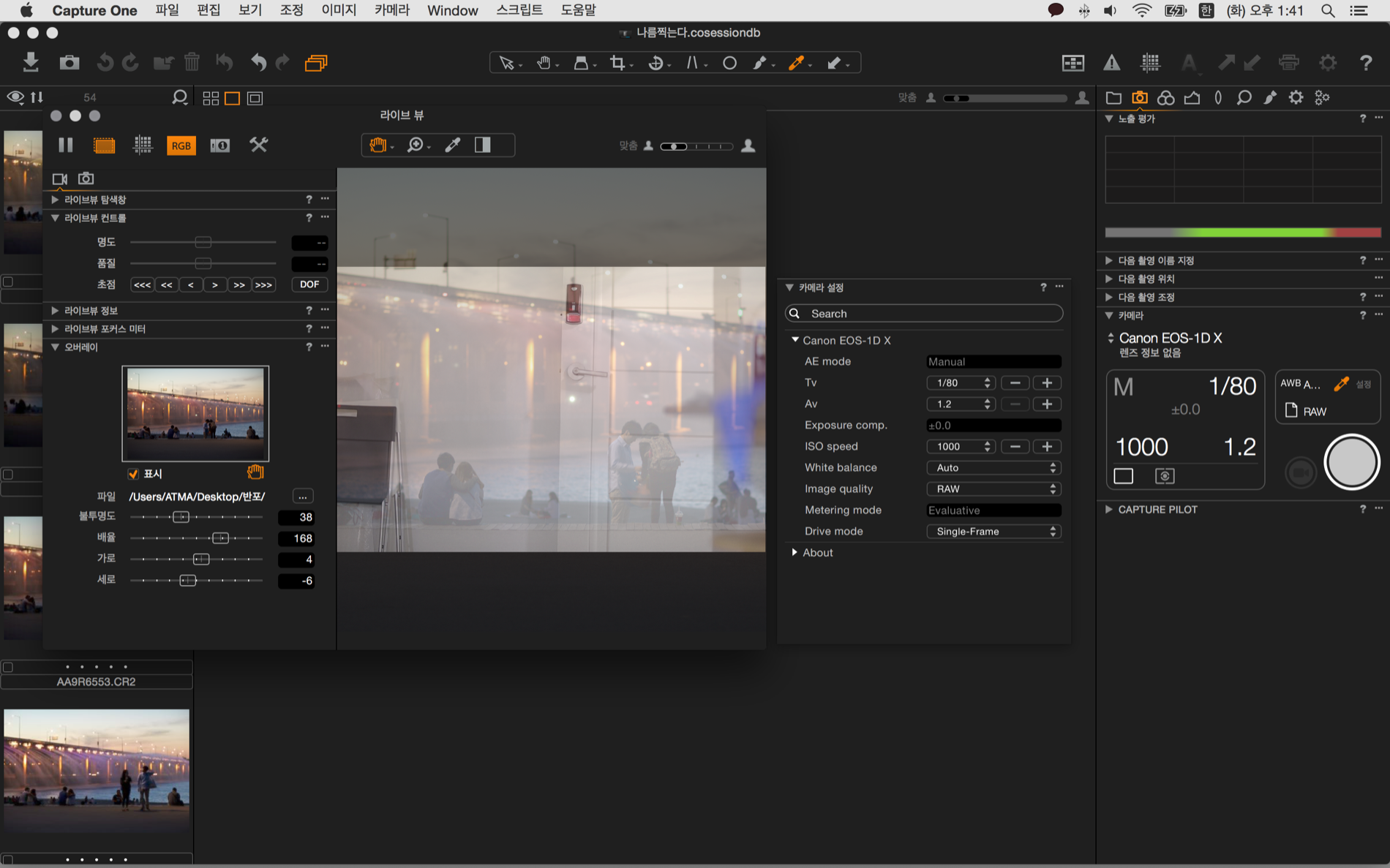The height and width of the screenshot is (868, 1390).
Task: Open the White balance dropdown
Action: [x=993, y=468]
